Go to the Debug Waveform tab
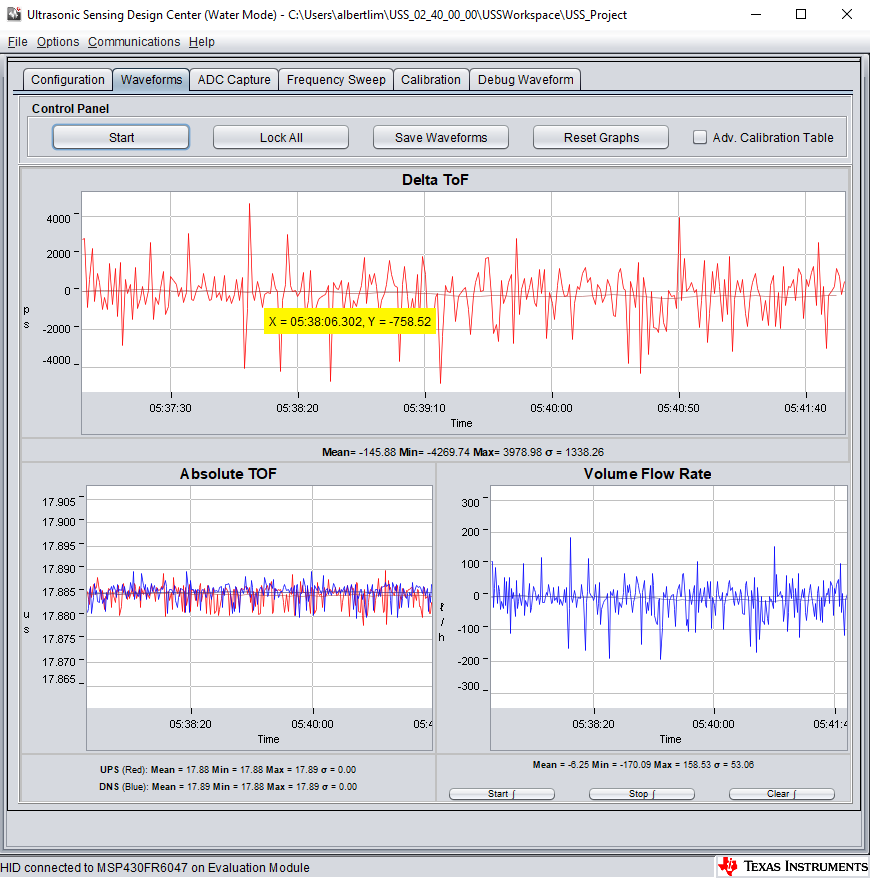 pyautogui.click(x=525, y=80)
